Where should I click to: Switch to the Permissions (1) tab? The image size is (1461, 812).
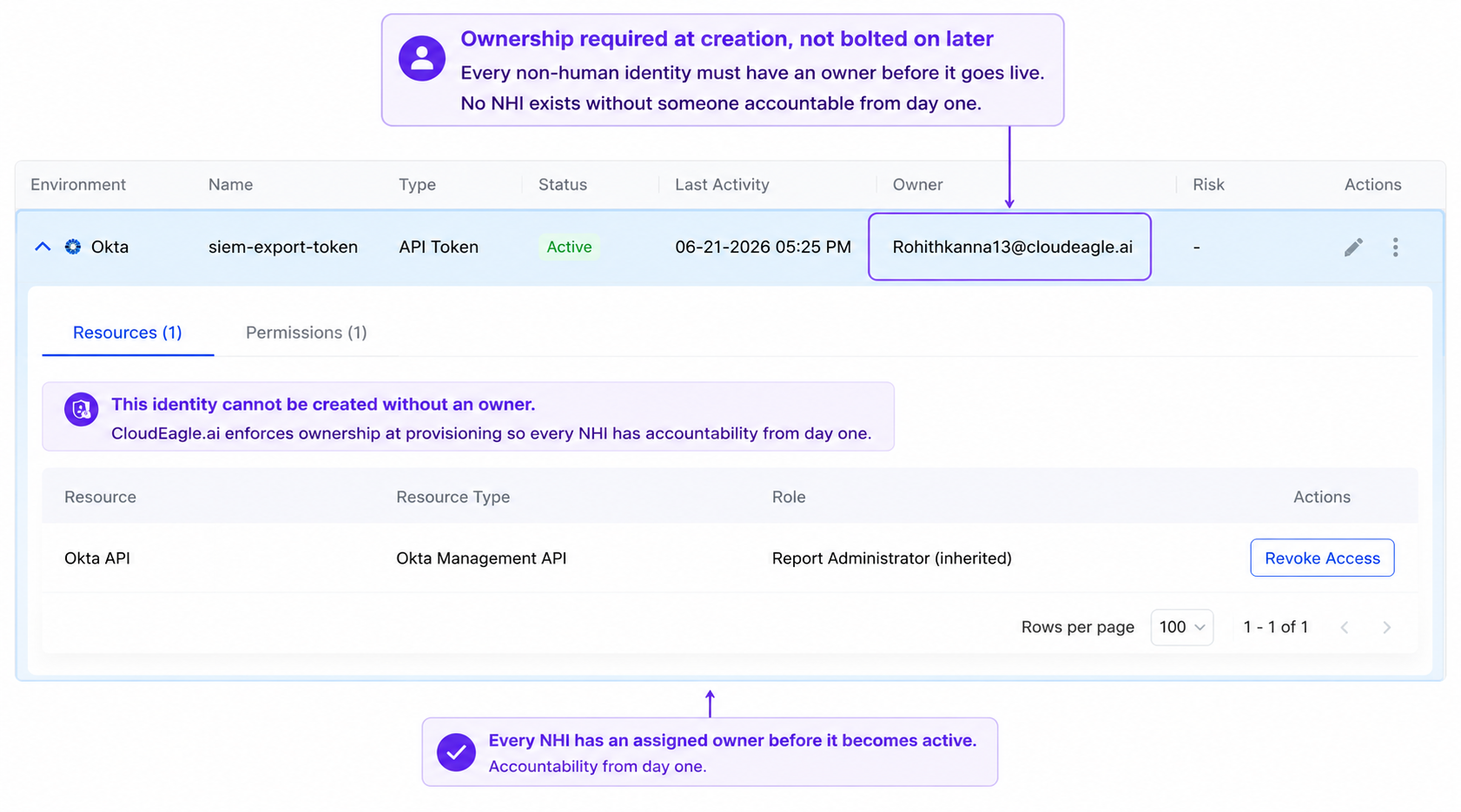[307, 333]
